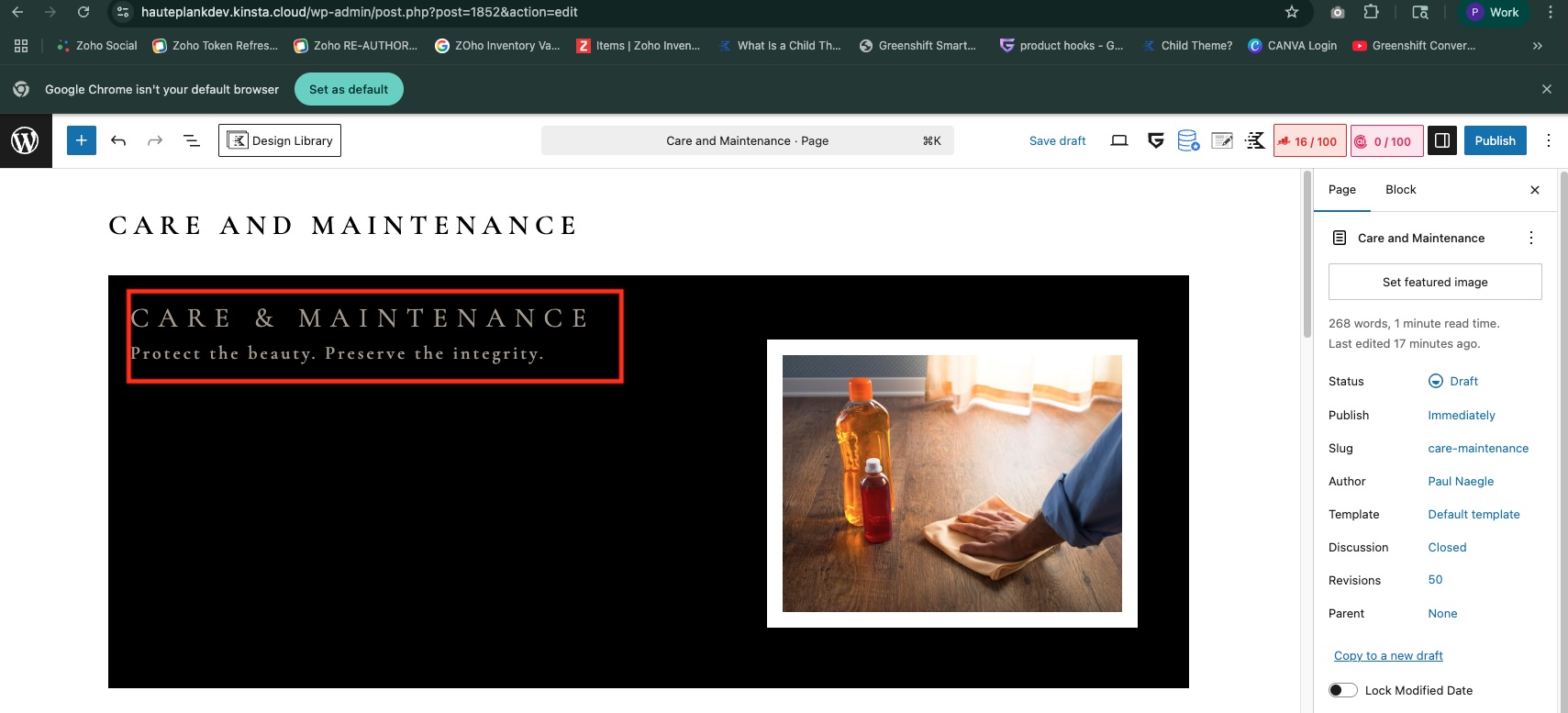The height and width of the screenshot is (713, 1568).
Task: Open the site information icon in address bar
Action: coord(123,12)
